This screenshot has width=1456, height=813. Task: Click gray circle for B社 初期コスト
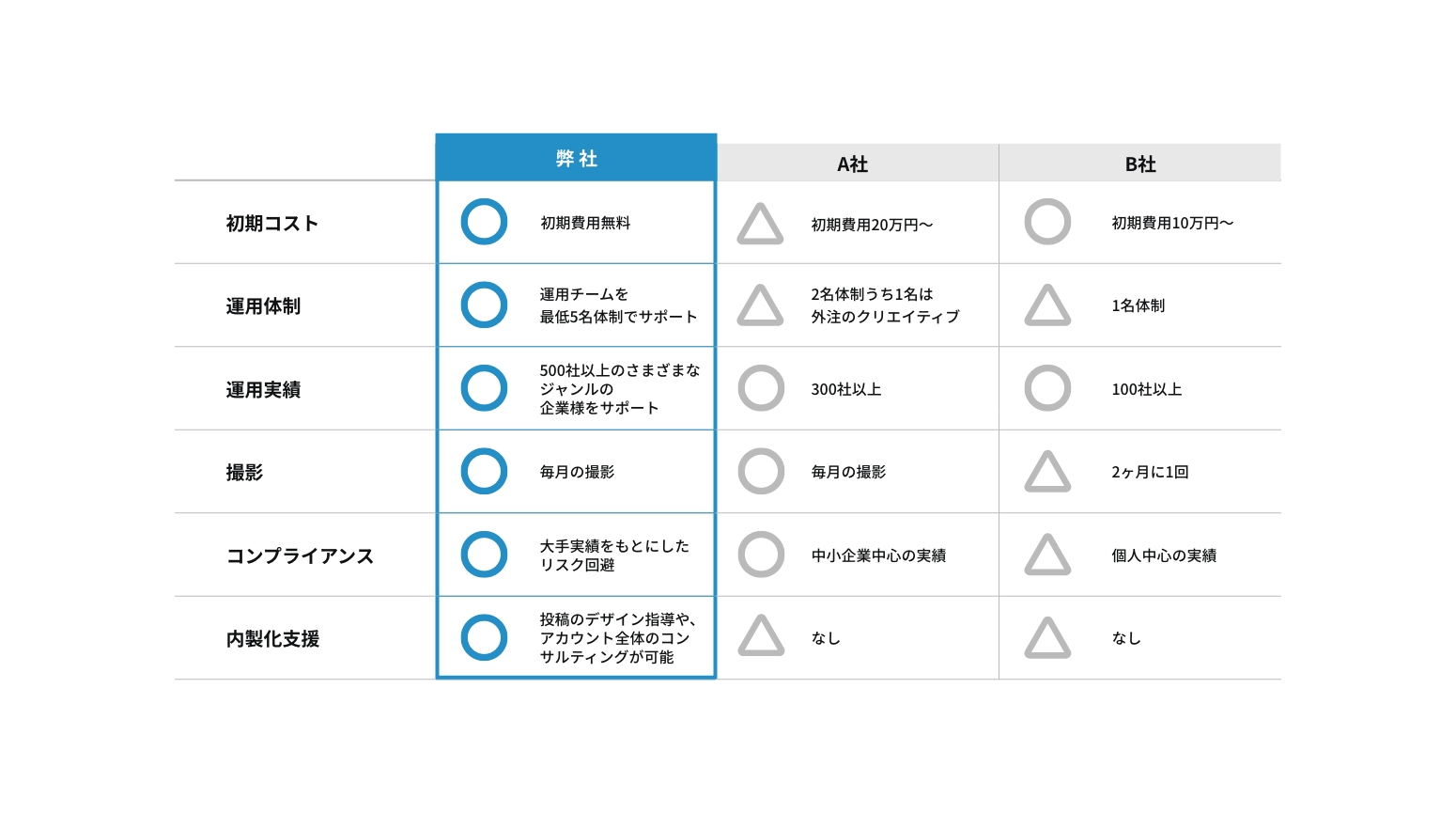1047,222
